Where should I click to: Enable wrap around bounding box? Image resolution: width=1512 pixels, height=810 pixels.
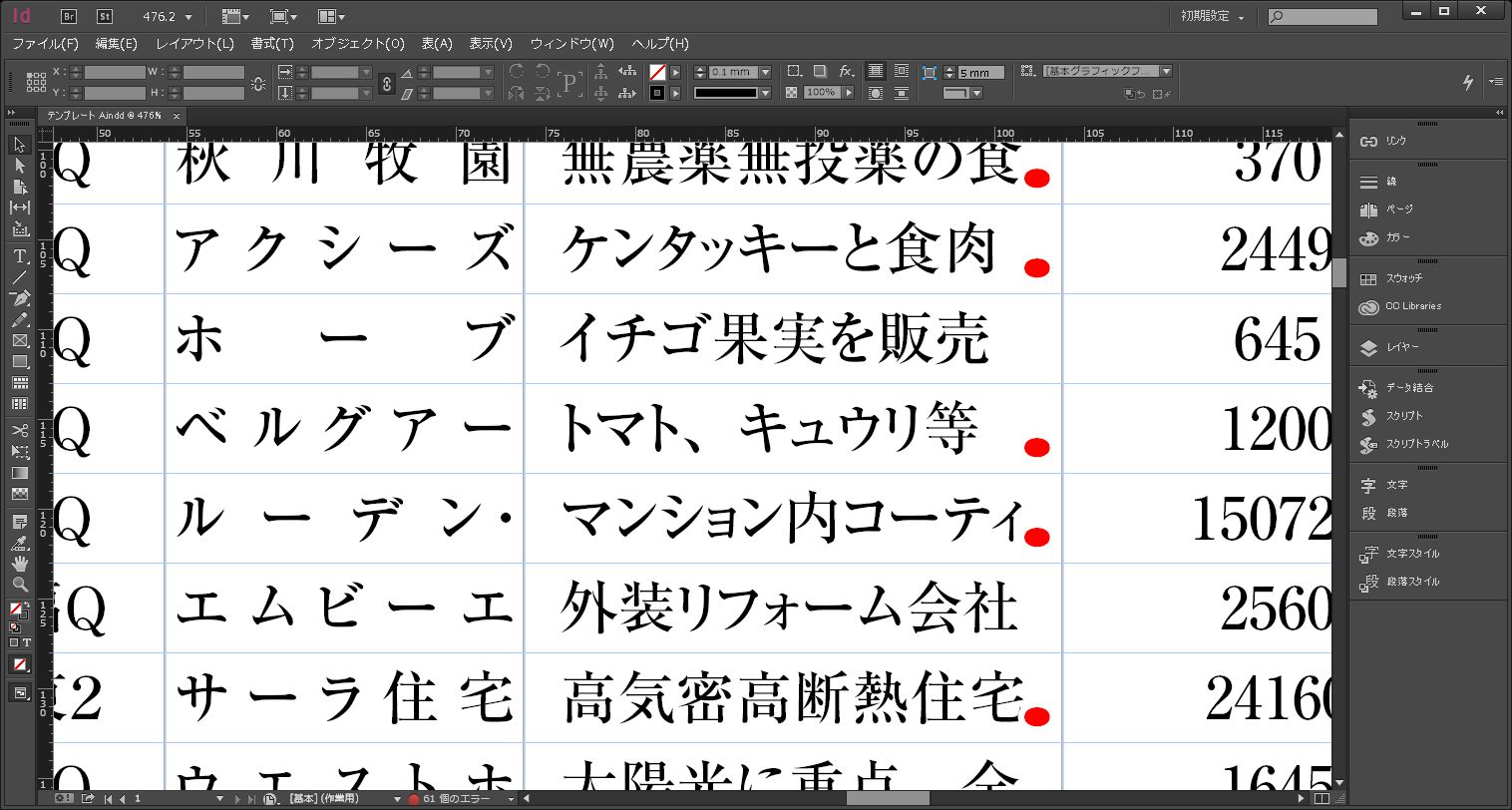coord(902,72)
